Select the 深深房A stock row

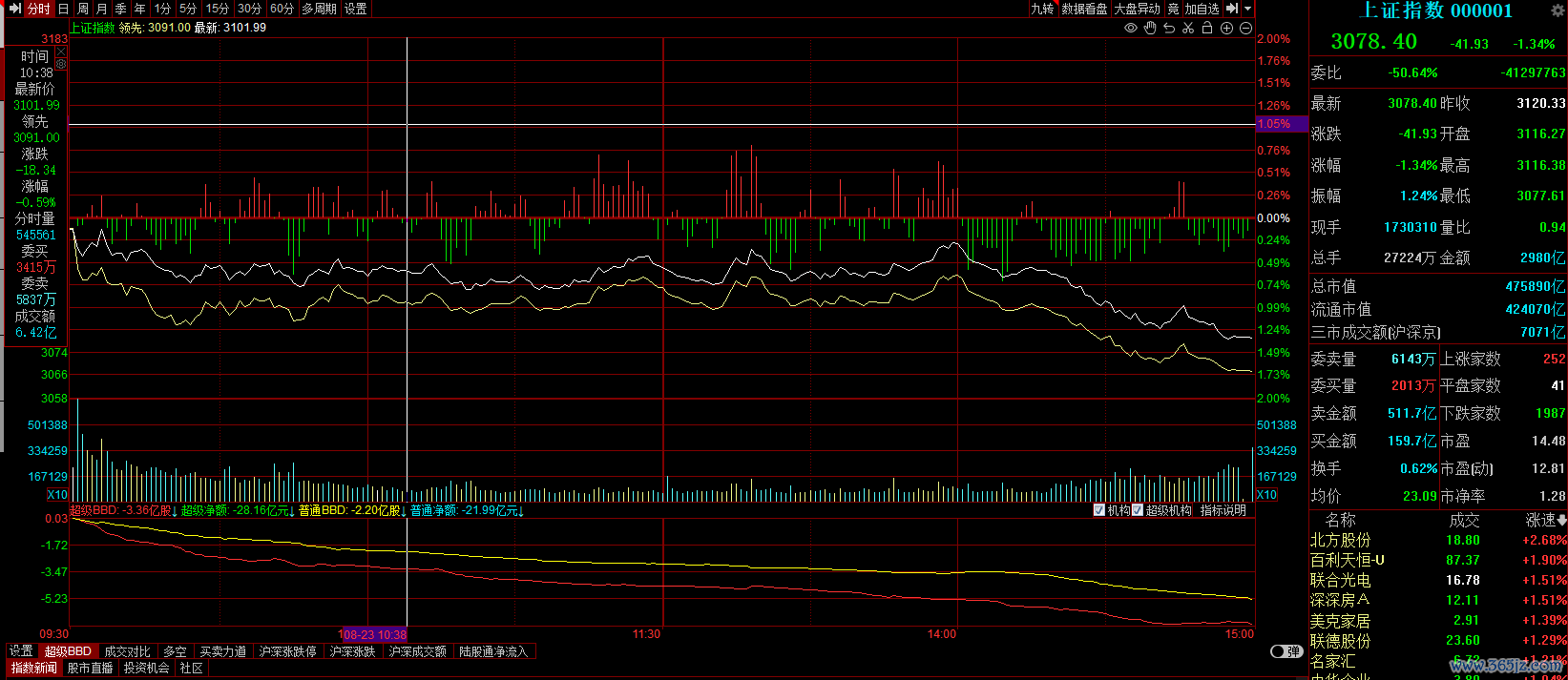1438,600
